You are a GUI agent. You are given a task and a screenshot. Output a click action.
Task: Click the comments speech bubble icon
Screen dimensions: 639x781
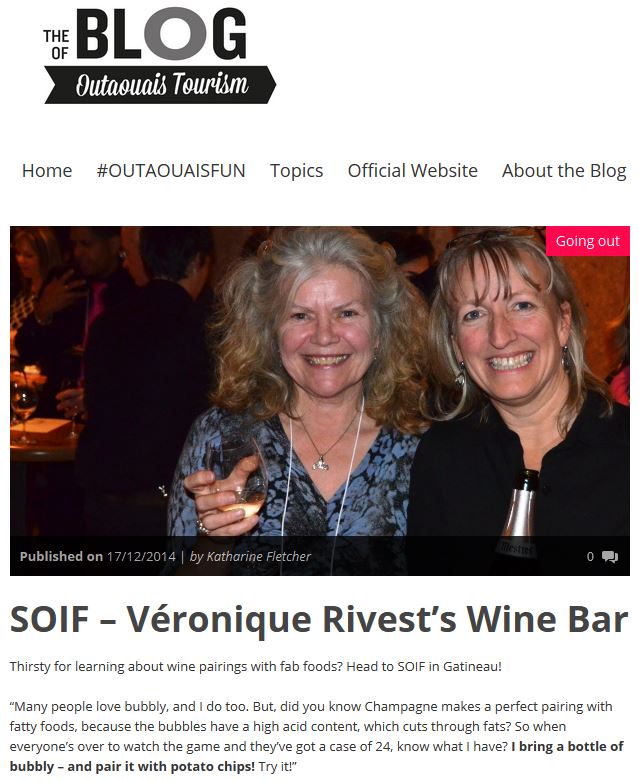pos(610,556)
